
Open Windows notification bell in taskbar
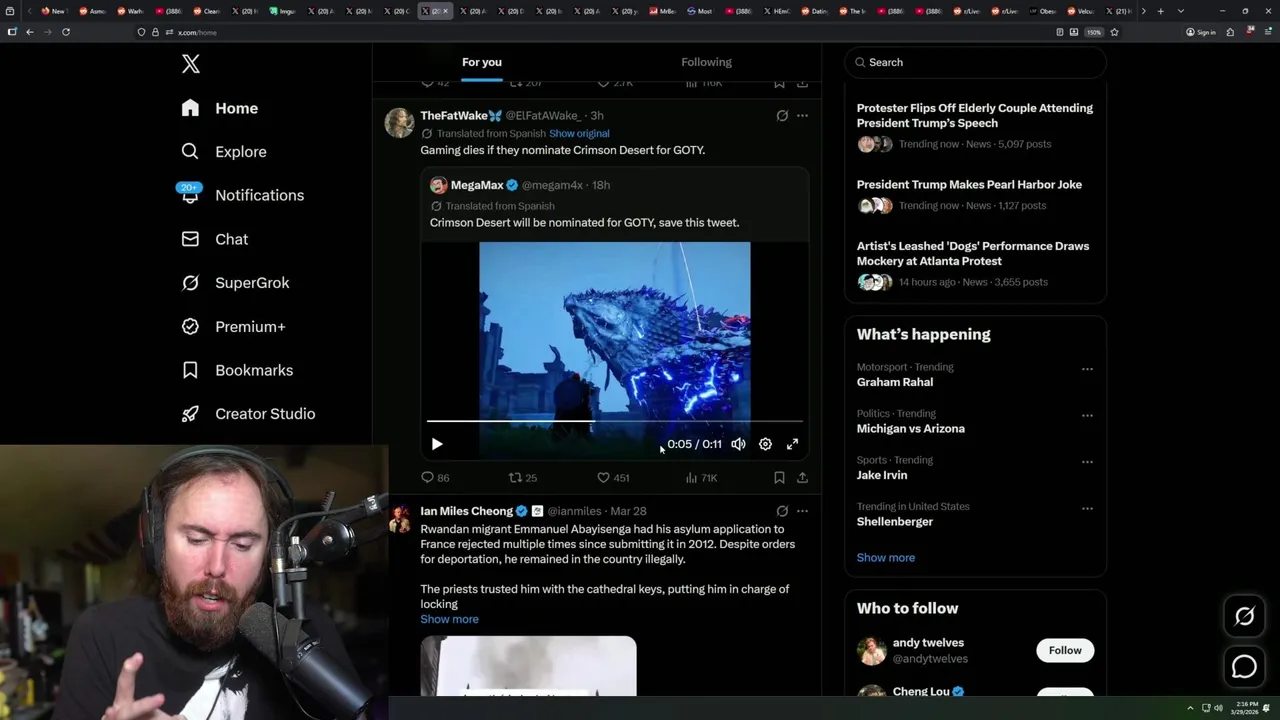[1267, 708]
